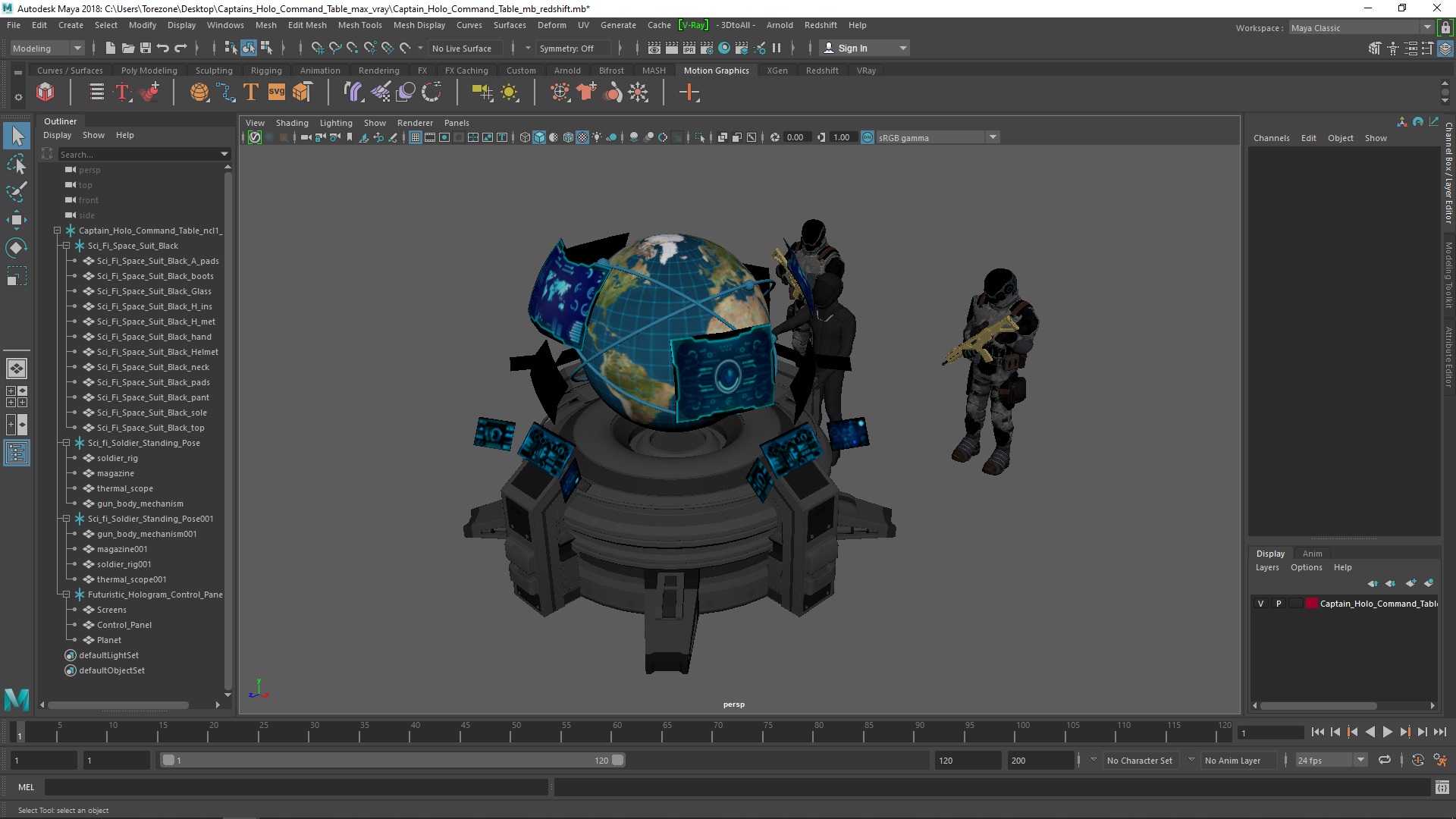The image size is (1456, 819).
Task: Choose the Move tool in toolbox
Action: 17,220
